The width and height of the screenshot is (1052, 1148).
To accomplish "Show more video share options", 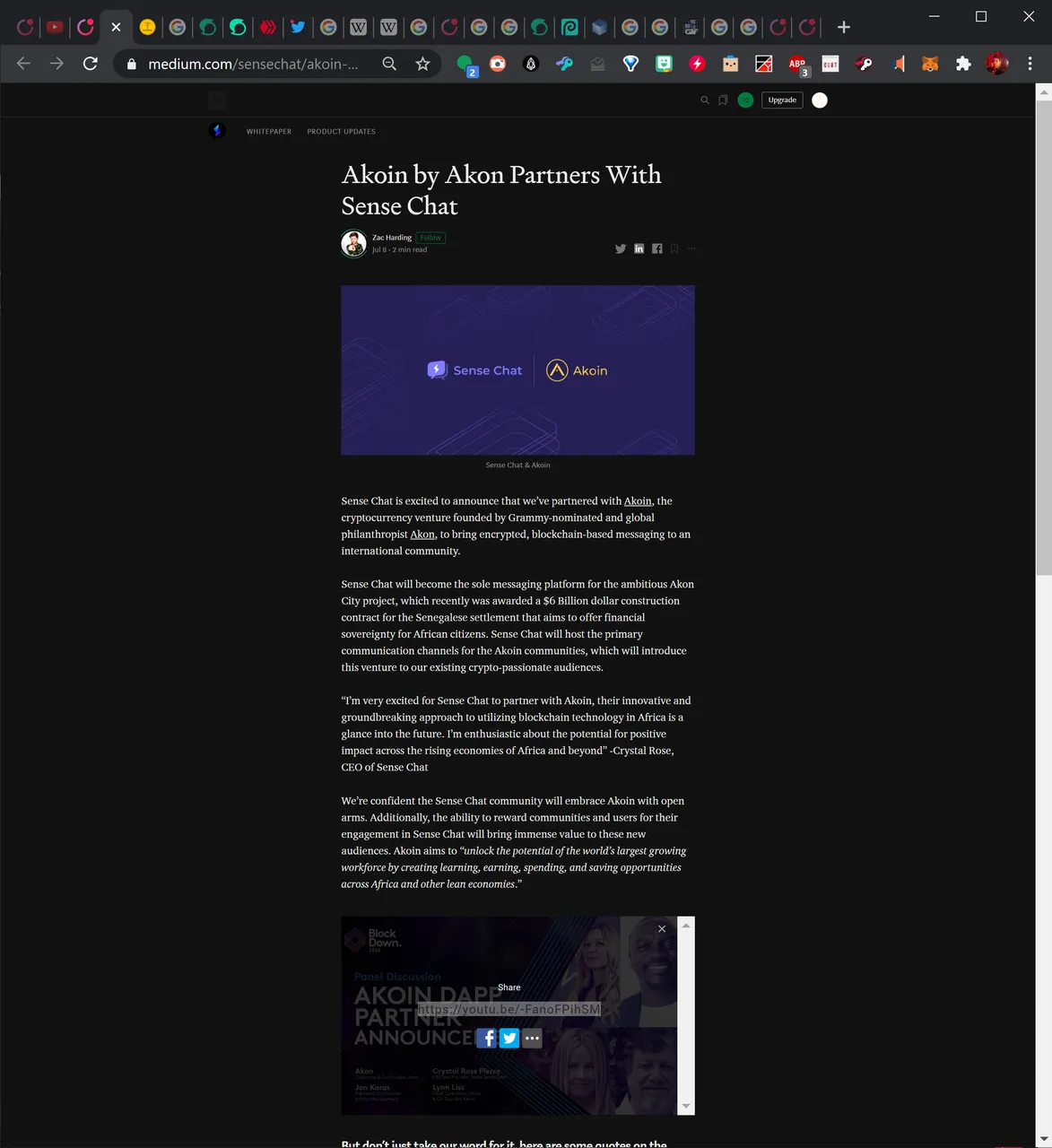I will (533, 1038).
